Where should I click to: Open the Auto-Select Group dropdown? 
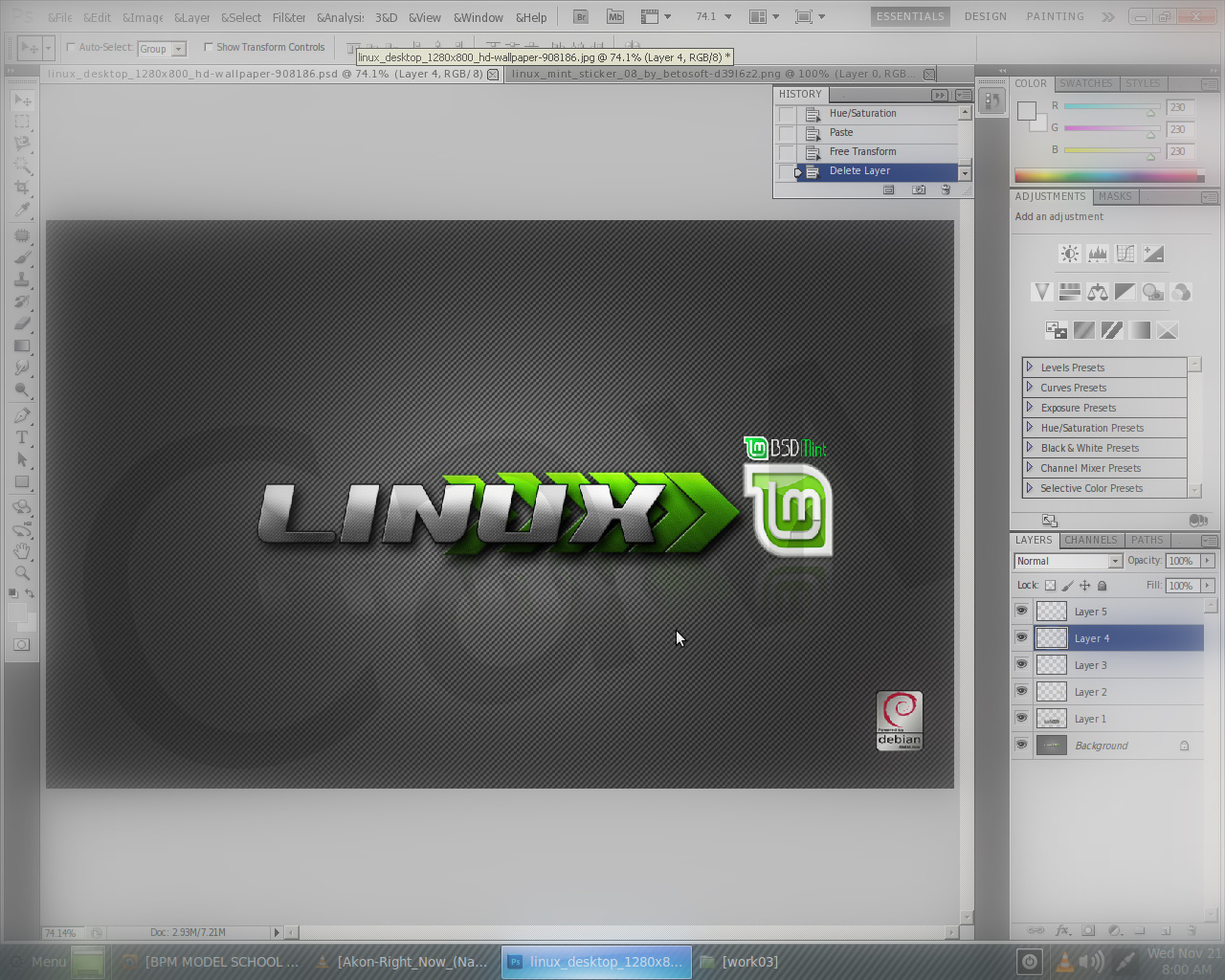[162, 49]
